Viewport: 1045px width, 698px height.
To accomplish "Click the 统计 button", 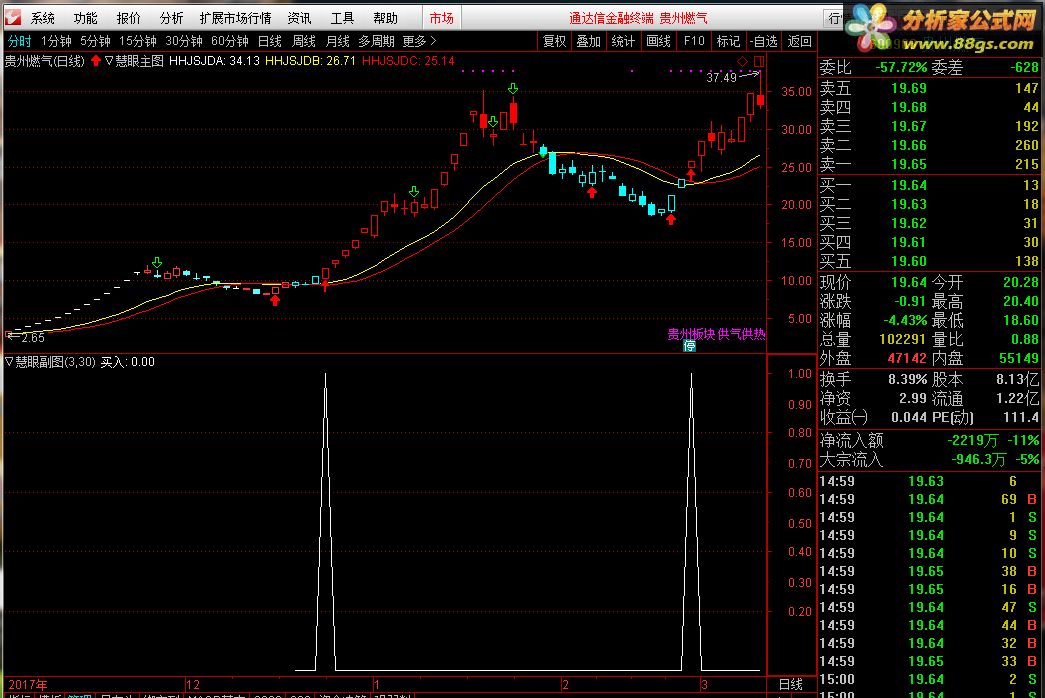I will tap(623, 41).
